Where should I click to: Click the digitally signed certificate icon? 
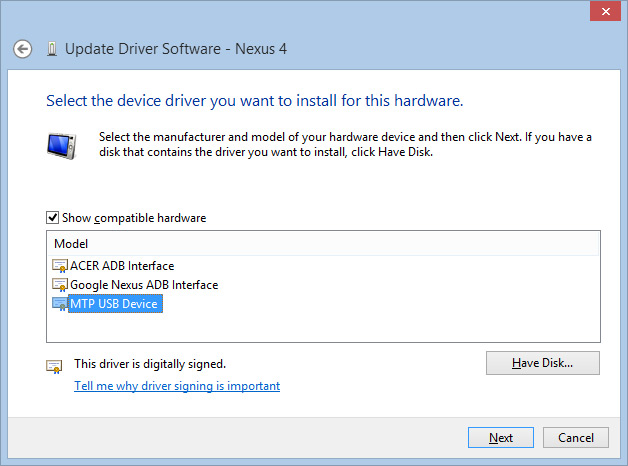point(54,366)
